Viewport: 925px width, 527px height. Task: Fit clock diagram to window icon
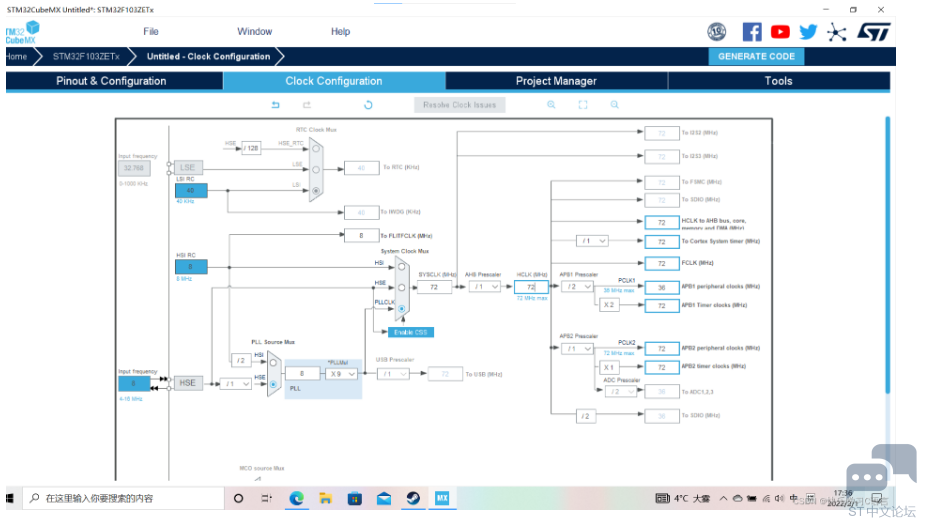583,104
